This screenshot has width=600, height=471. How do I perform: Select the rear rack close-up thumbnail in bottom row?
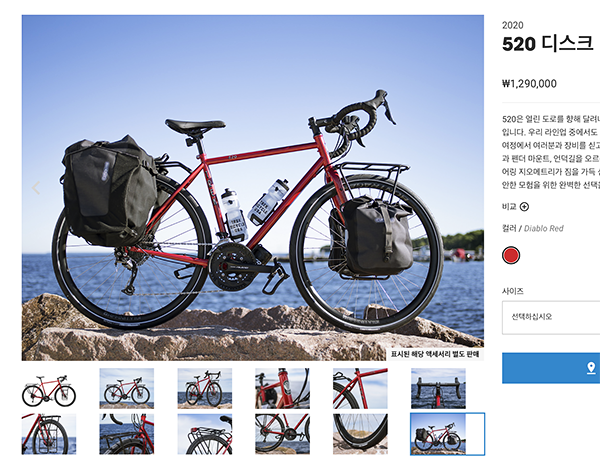(127, 434)
